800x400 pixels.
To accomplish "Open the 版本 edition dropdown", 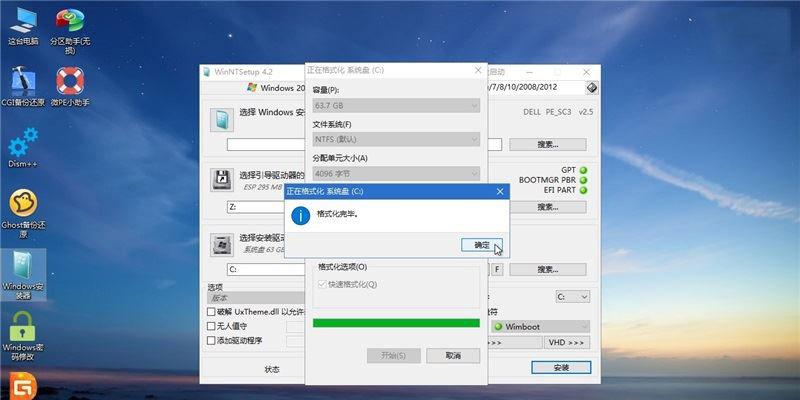I will tap(256, 298).
